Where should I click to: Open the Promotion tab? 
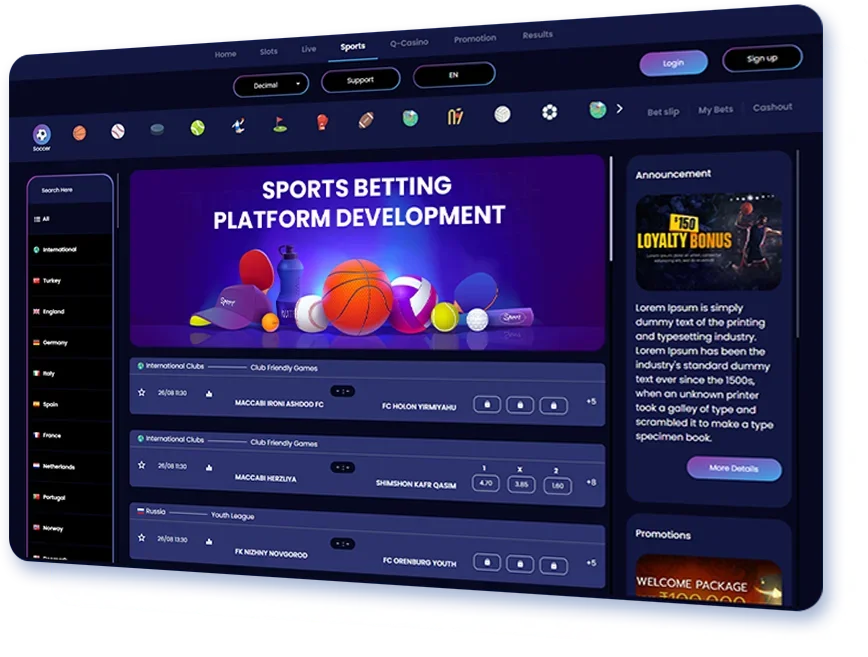(x=475, y=39)
